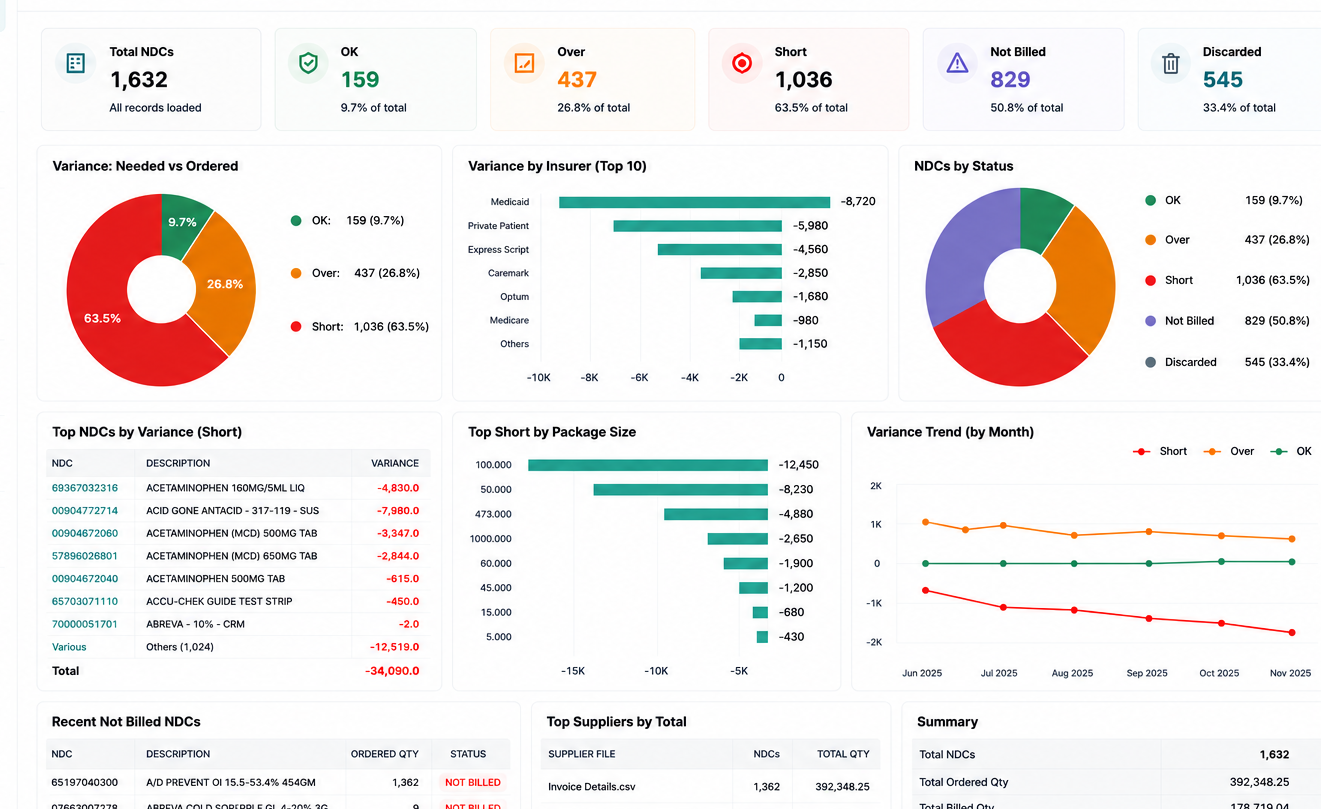Click NDC link 65703071110
Viewport: 1321px width, 809px height.
tap(85, 602)
